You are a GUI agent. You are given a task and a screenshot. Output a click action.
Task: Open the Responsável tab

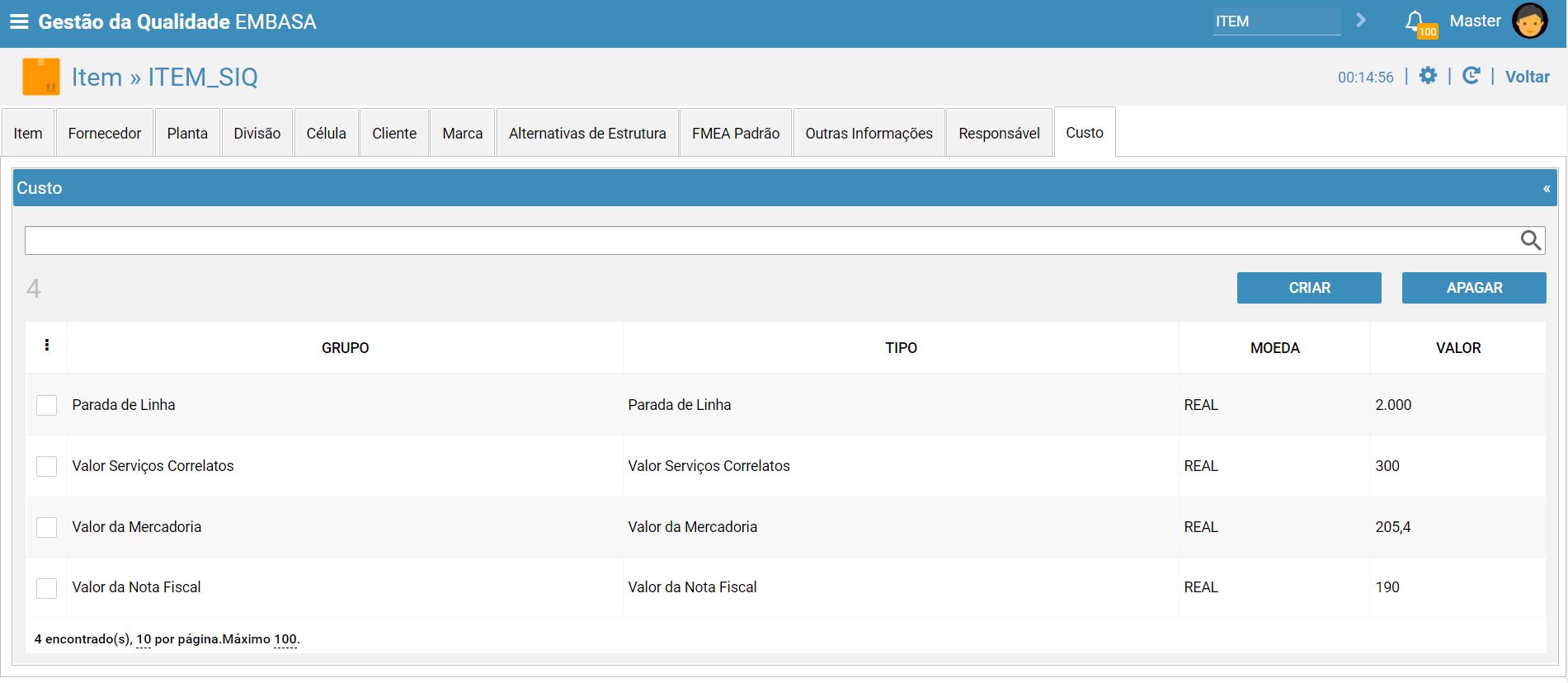1000,133
